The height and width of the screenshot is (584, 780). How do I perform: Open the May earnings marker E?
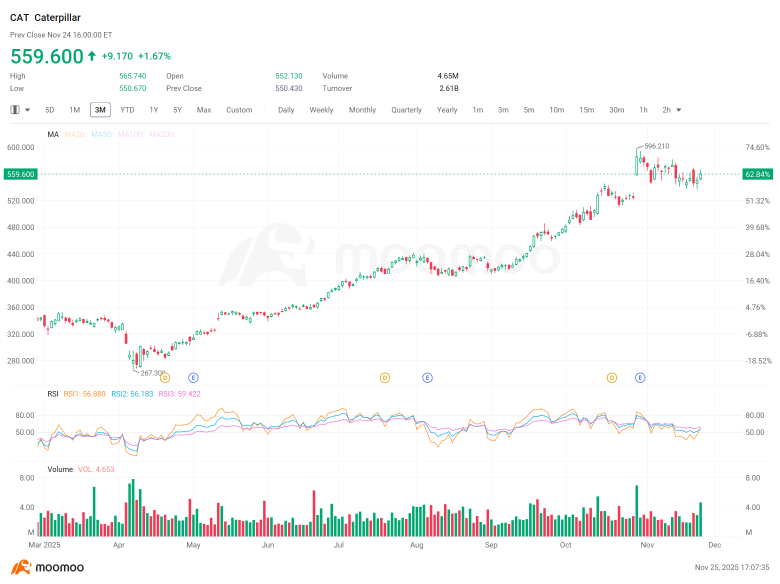tap(194, 378)
